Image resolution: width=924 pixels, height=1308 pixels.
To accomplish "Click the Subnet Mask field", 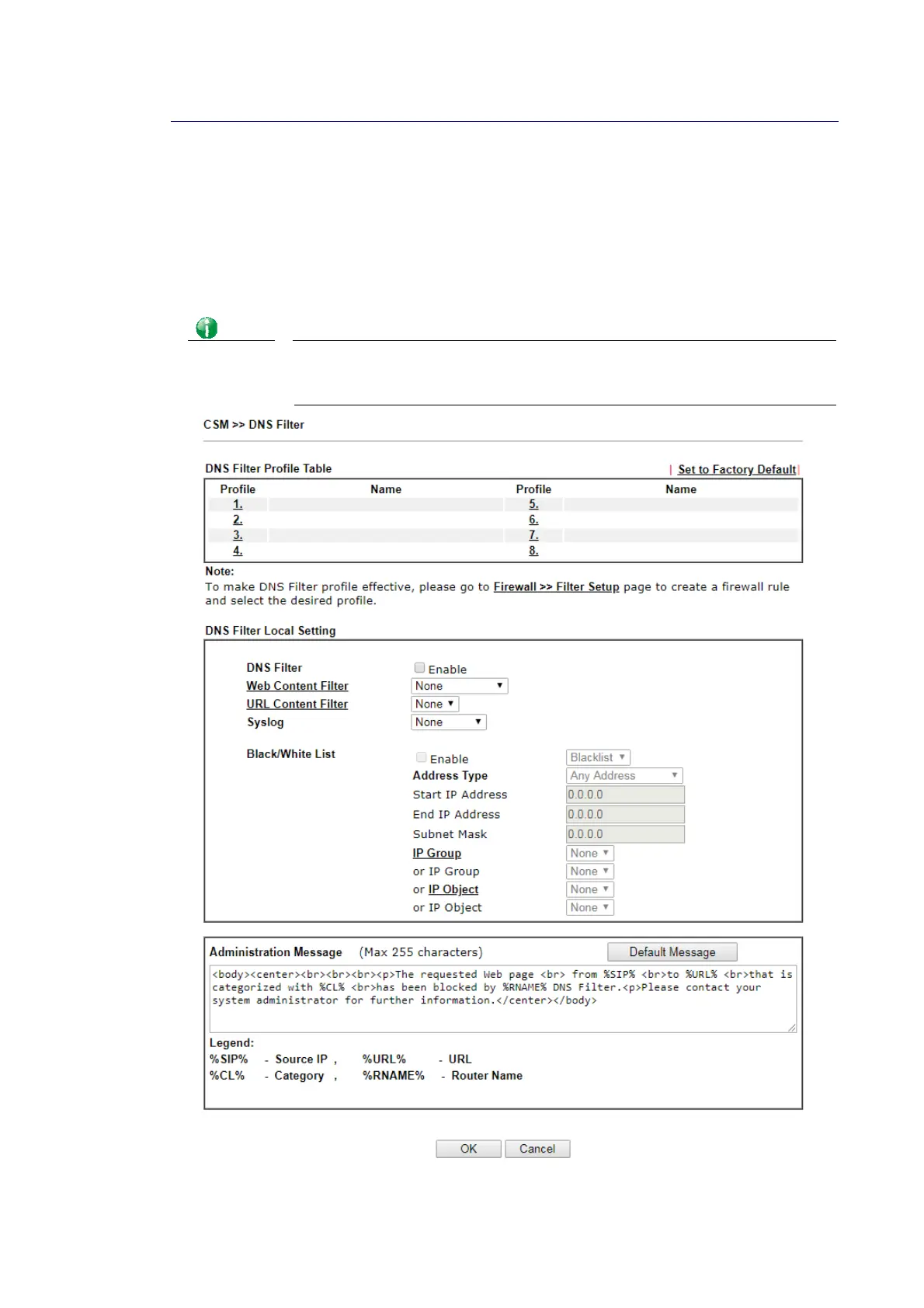I will [625, 834].
